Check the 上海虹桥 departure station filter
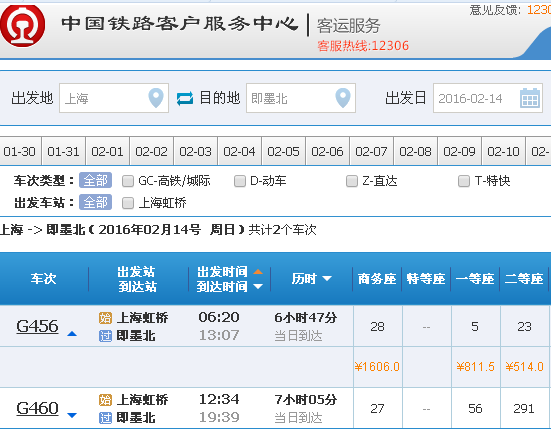The width and height of the screenshot is (551, 431). coord(128,203)
